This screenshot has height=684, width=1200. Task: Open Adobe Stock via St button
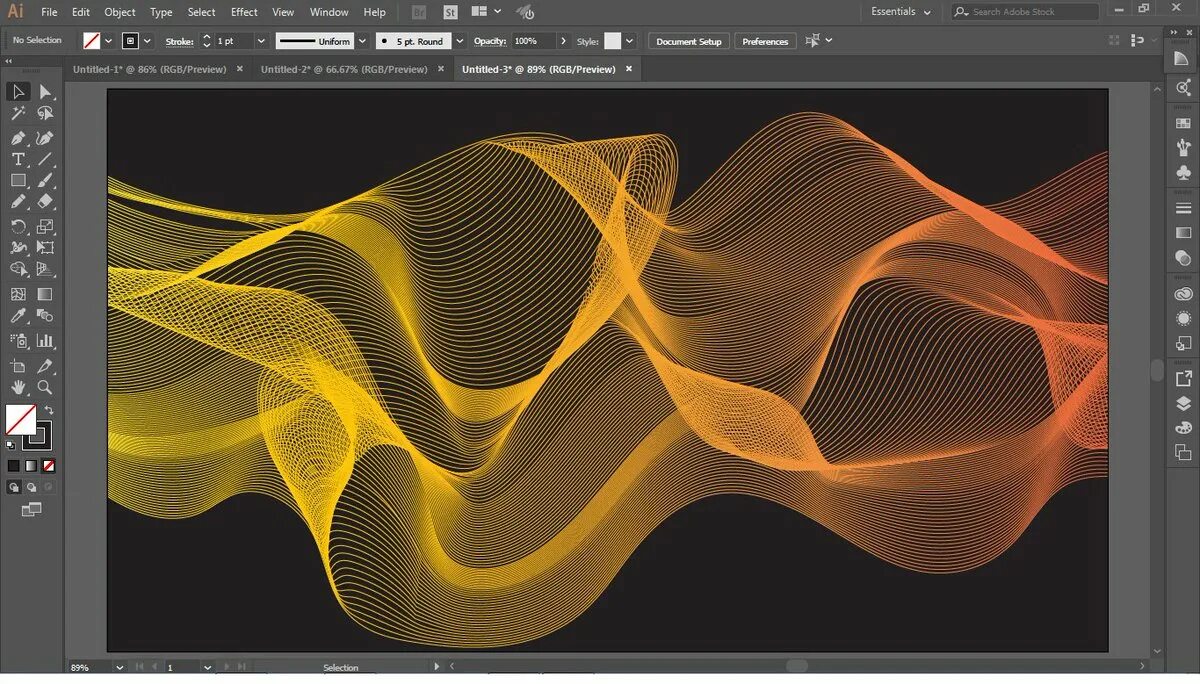point(450,12)
